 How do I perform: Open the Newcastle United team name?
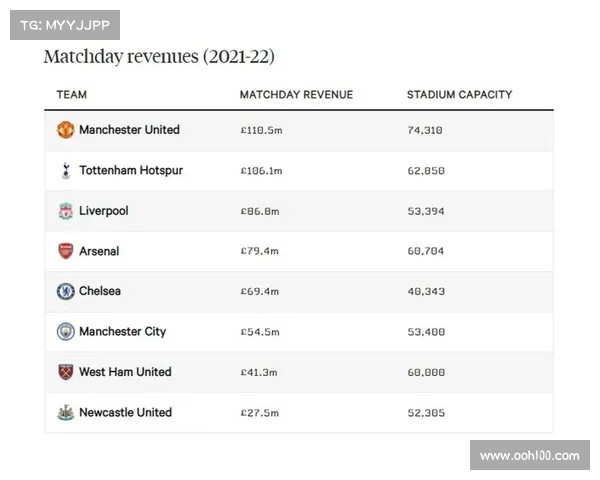[x=125, y=412]
